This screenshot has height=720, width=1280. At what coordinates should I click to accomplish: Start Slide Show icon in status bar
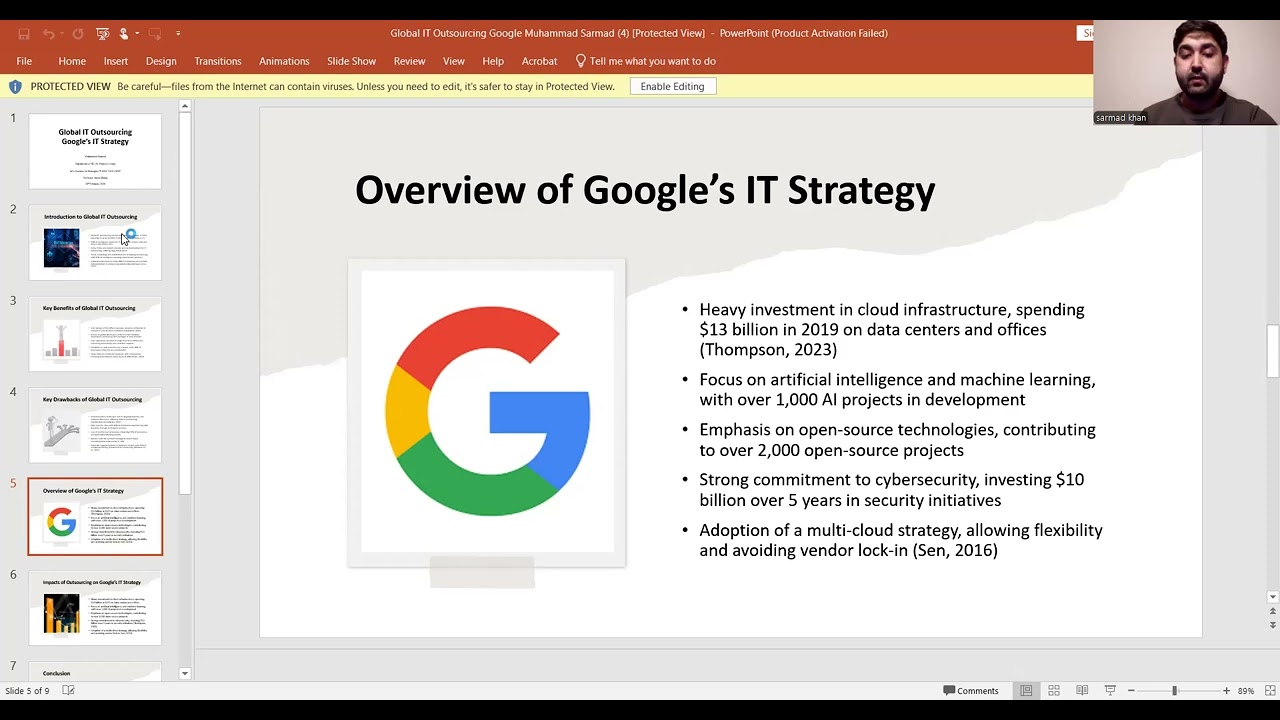click(1110, 691)
